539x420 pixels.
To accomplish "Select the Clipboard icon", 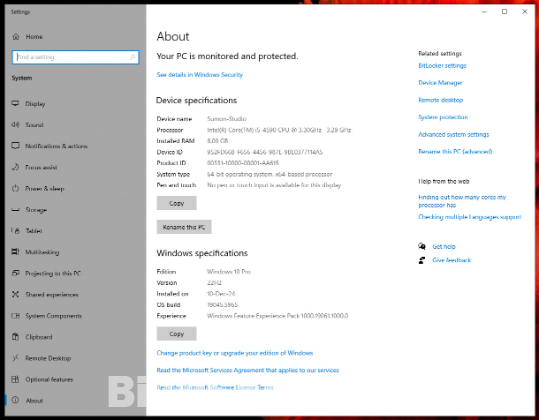I will (x=15, y=337).
